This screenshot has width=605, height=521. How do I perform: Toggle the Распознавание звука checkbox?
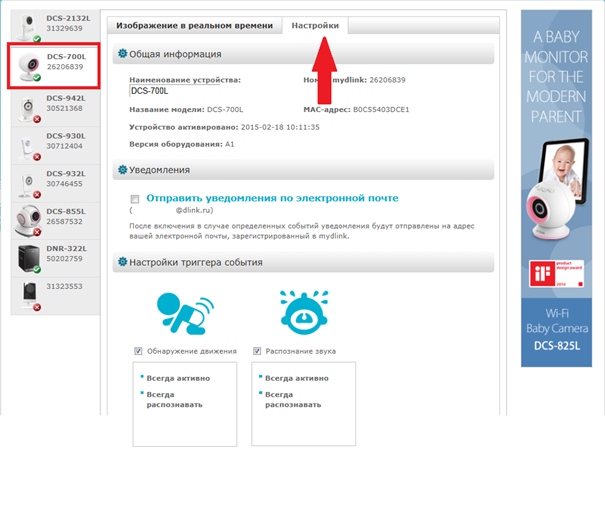[x=257, y=351]
